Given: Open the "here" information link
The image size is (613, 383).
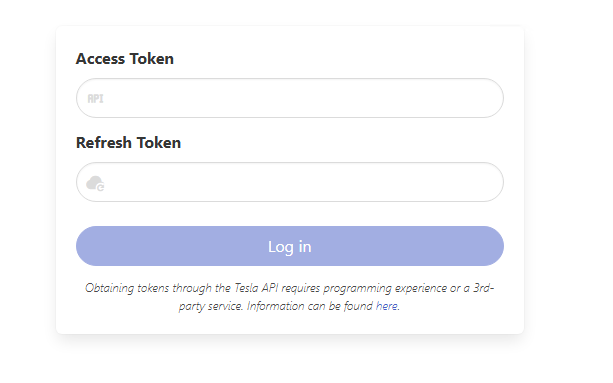Looking at the screenshot, I should (386, 306).
